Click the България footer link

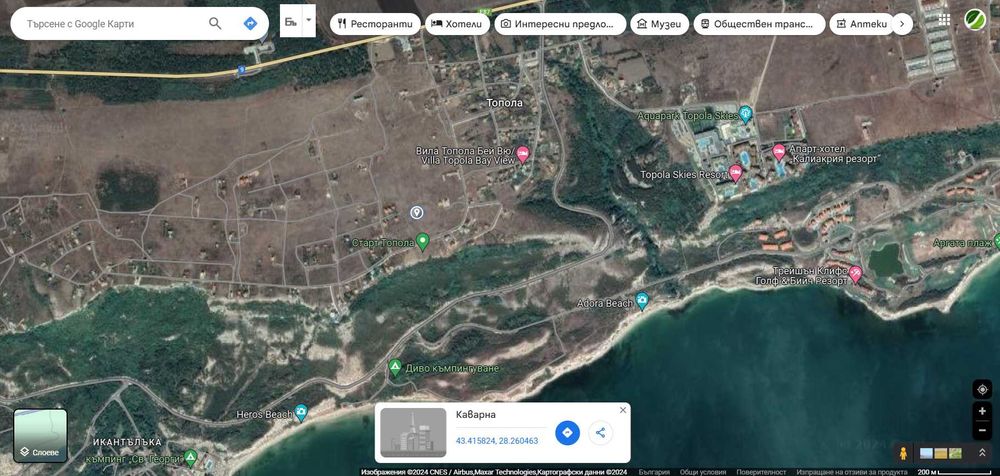point(655,472)
